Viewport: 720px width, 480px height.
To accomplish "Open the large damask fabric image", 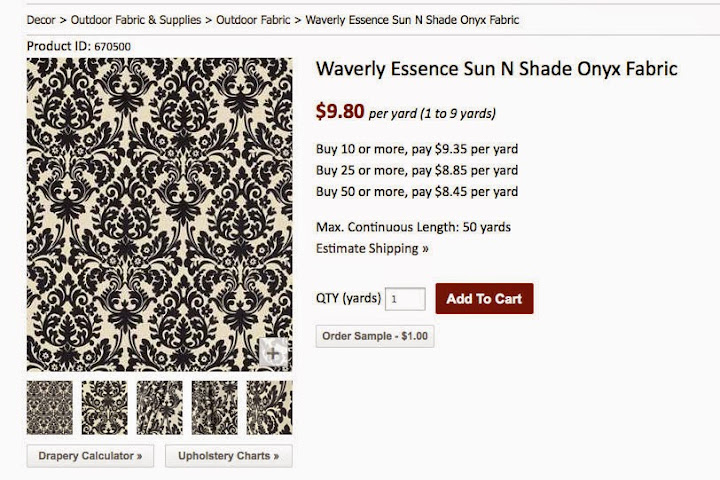I will 159,214.
